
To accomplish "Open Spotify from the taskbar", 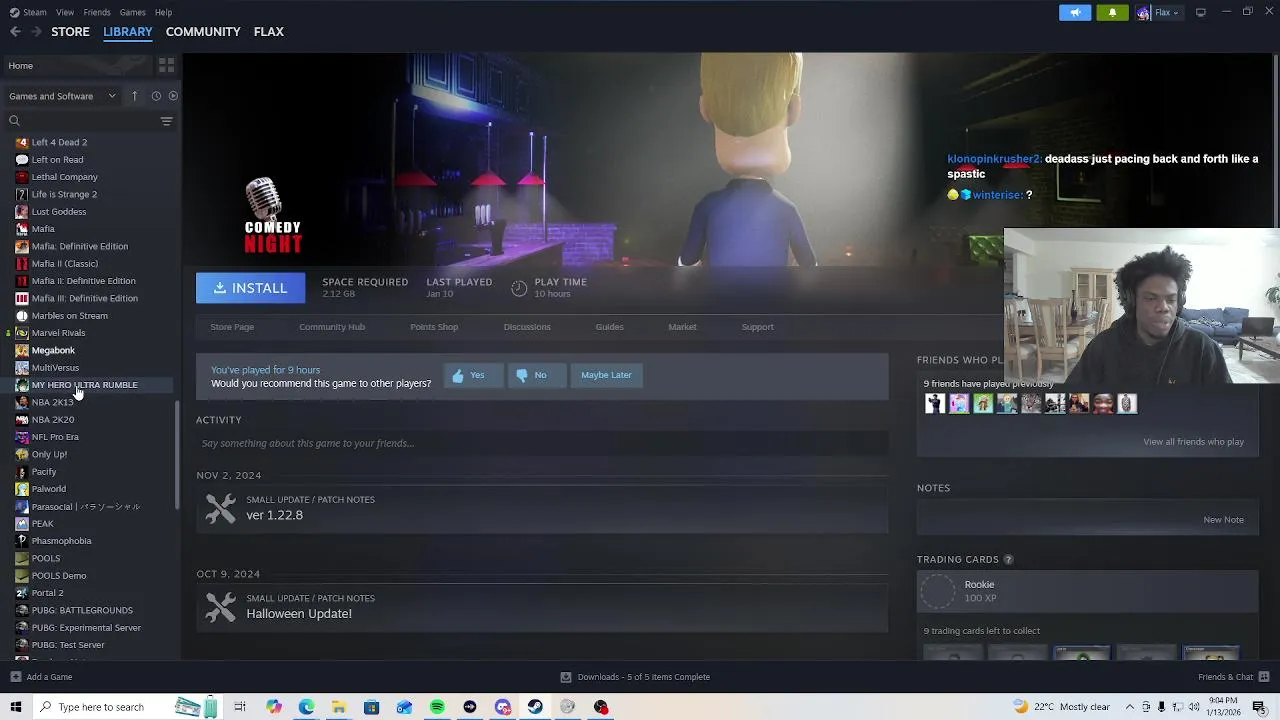I will click(437, 707).
